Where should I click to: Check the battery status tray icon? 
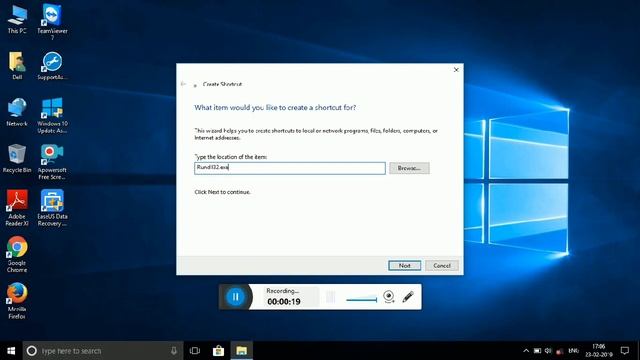538,351
